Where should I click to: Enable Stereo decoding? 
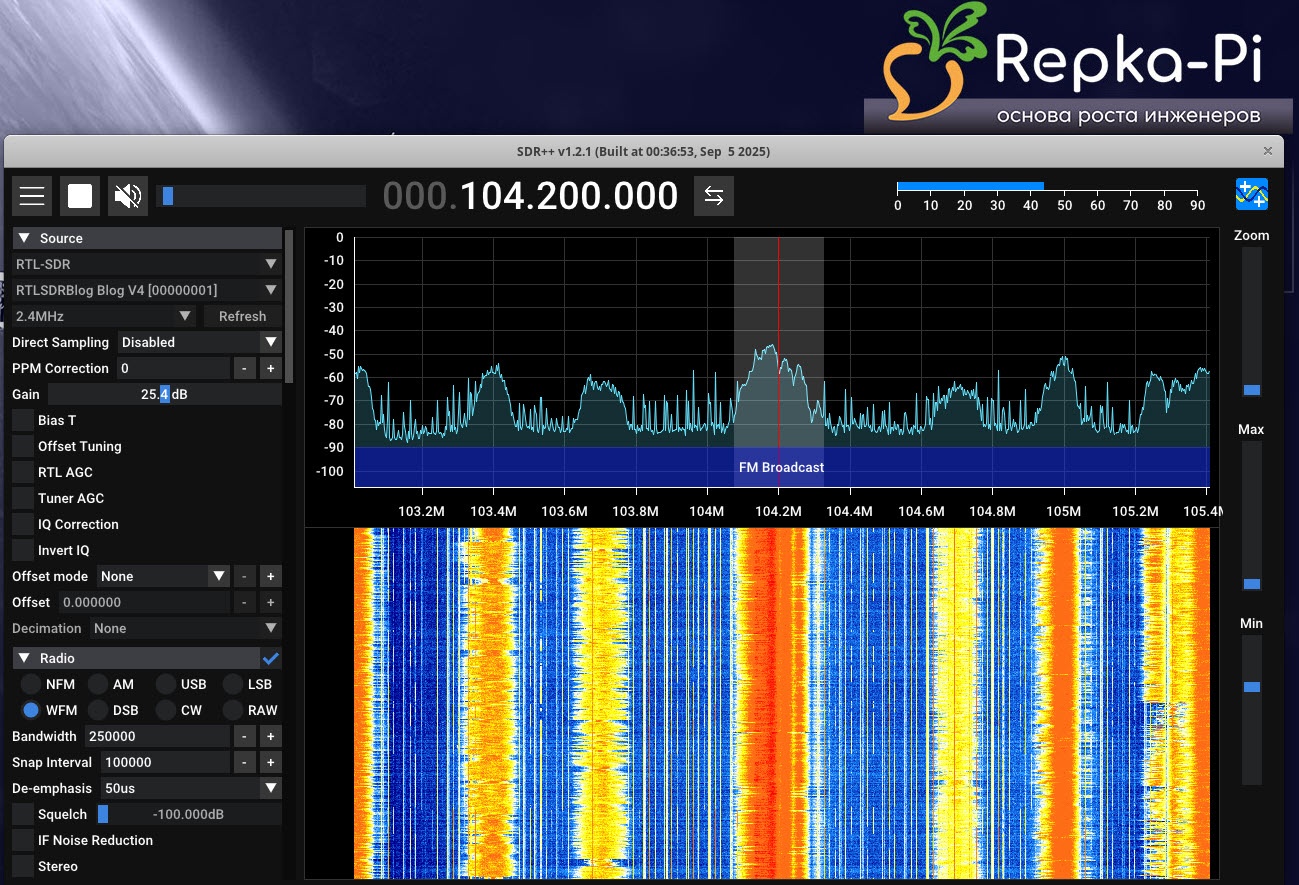click(21, 866)
